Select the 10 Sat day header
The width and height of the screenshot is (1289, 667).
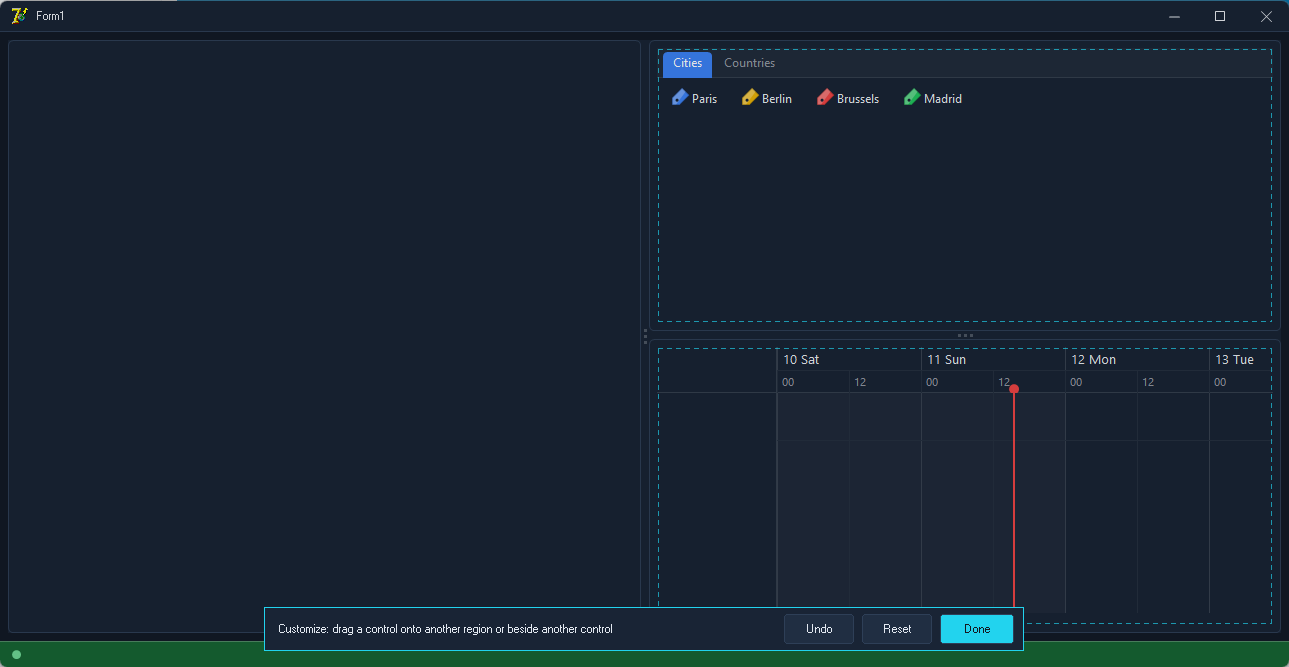point(849,360)
